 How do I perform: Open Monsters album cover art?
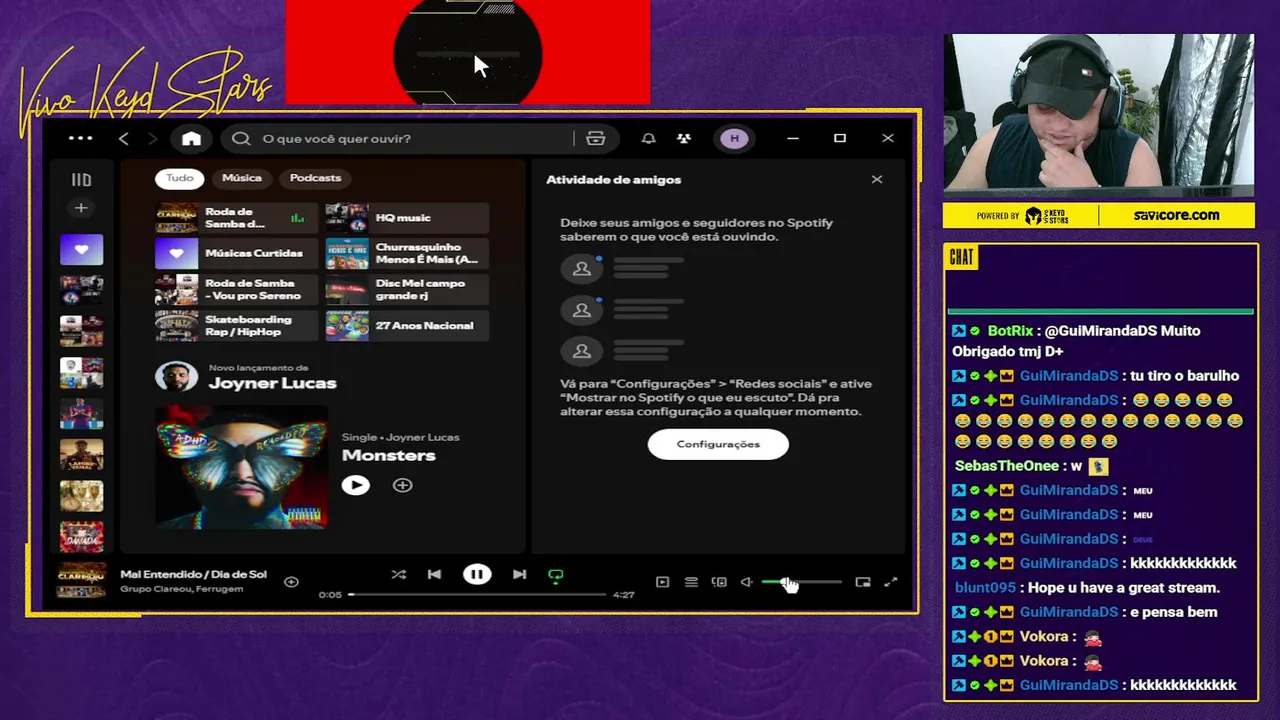[241, 466]
